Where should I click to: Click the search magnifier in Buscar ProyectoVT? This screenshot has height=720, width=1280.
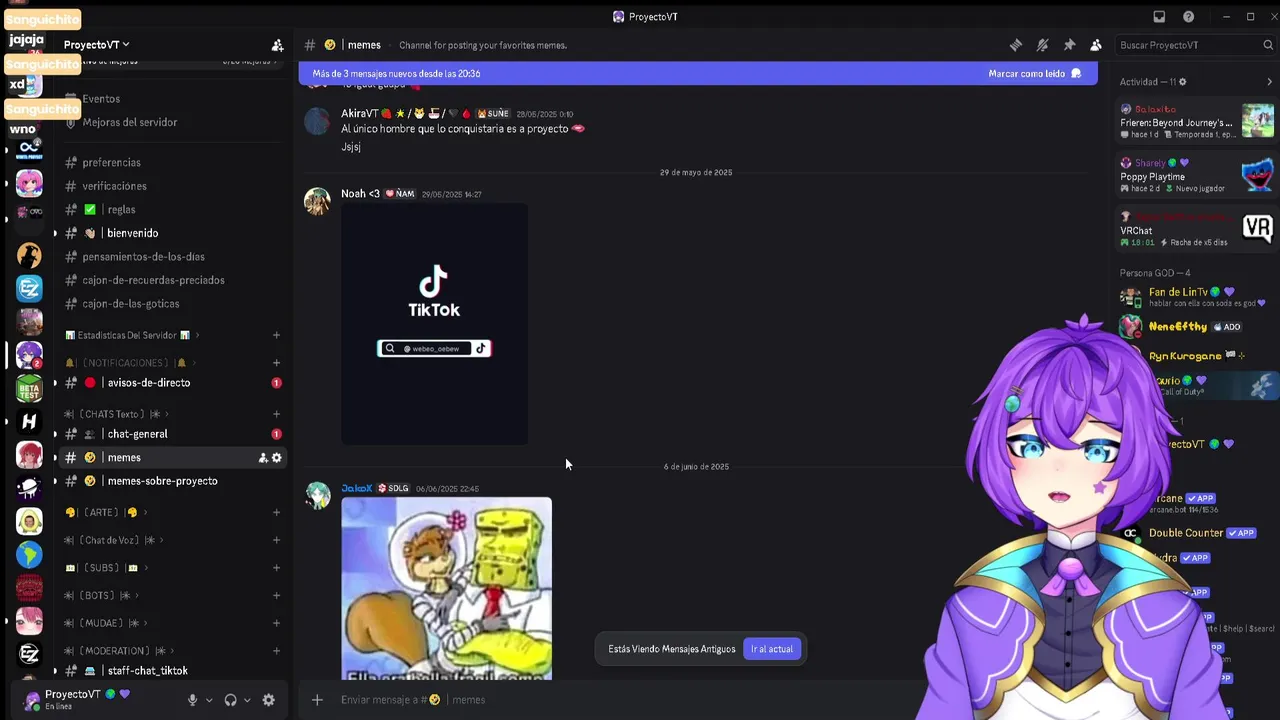tap(1268, 45)
